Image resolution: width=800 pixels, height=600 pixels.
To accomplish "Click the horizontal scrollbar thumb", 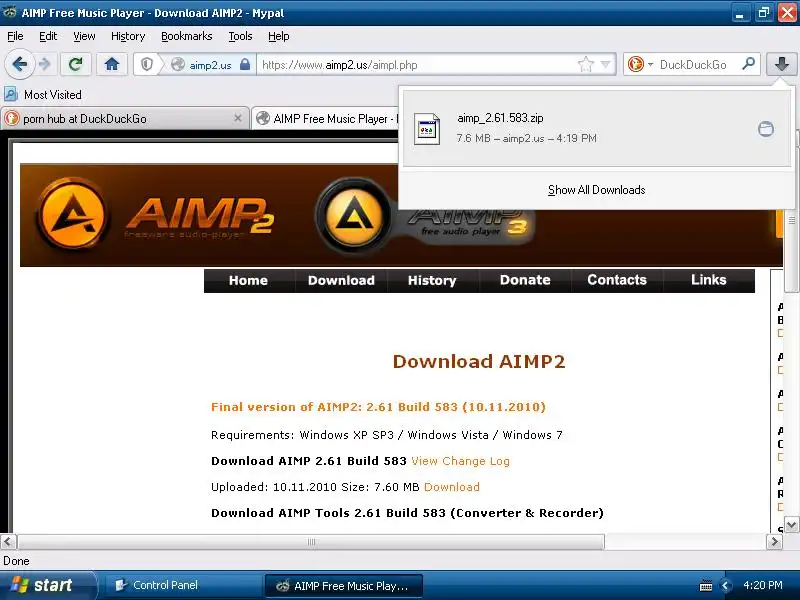I will 311,541.
